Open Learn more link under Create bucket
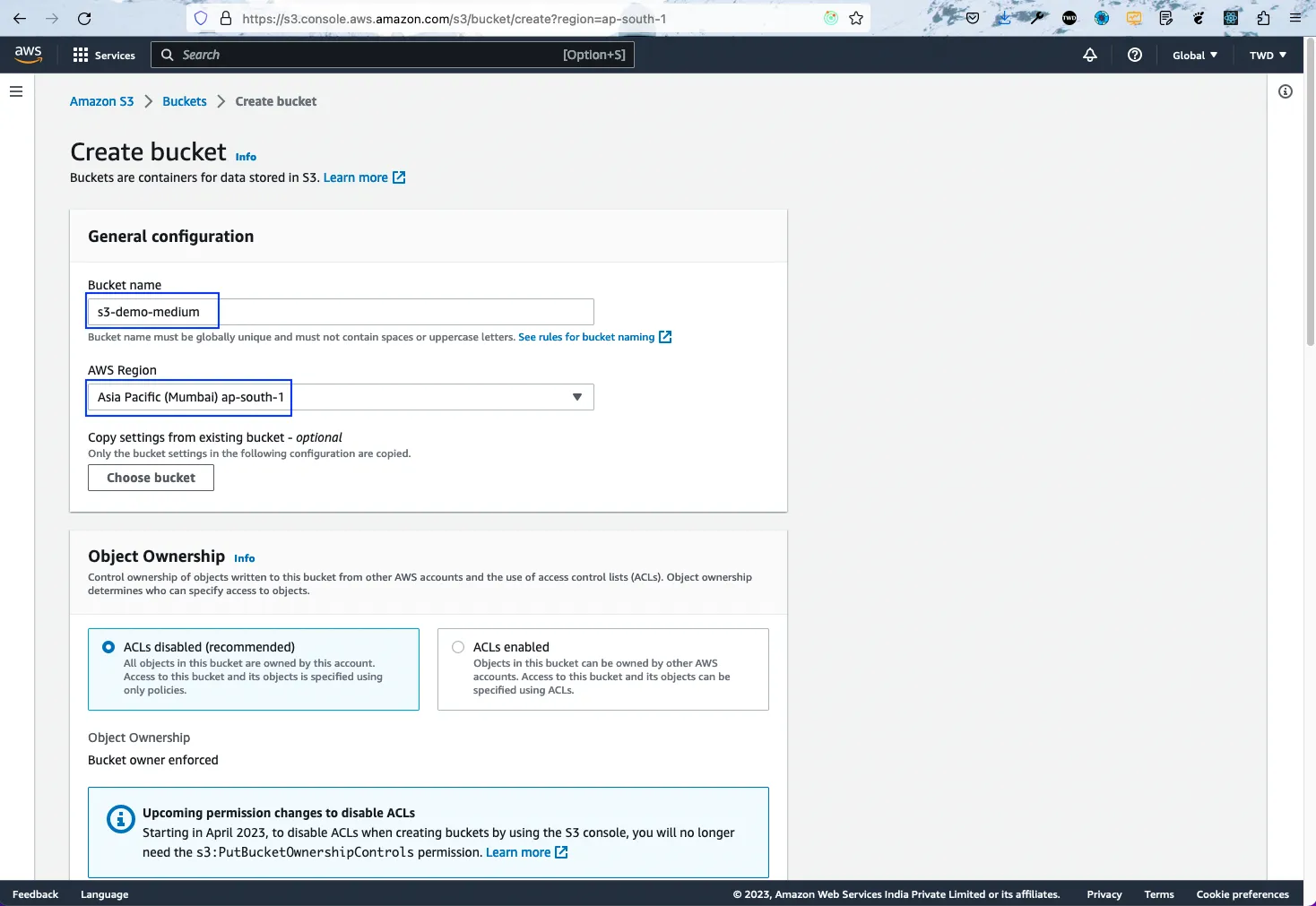 coord(356,177)
